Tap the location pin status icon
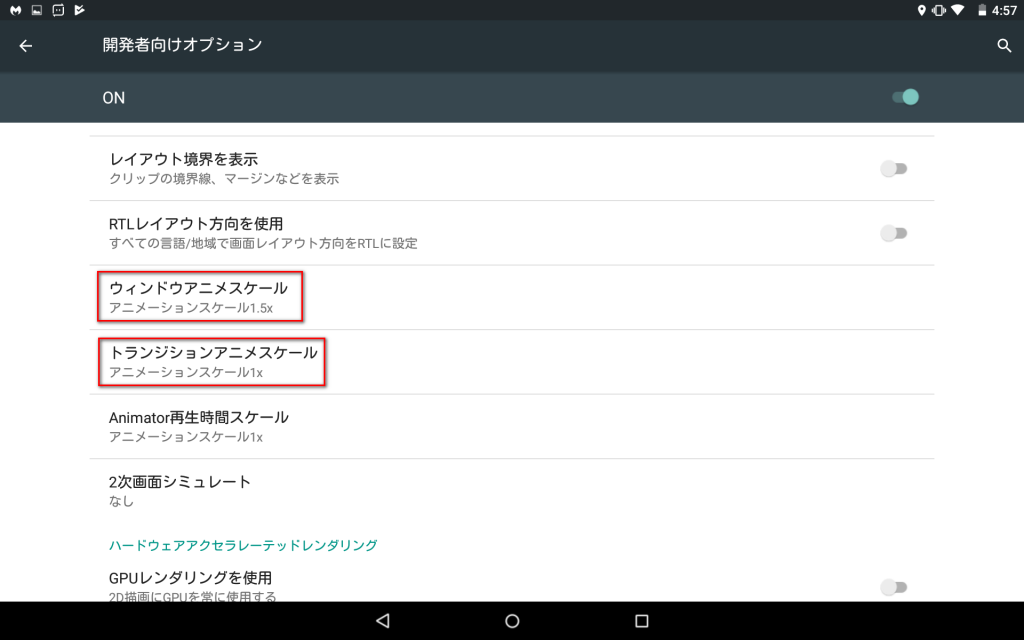Viewport: 1024px width, 640px height. 921,10
